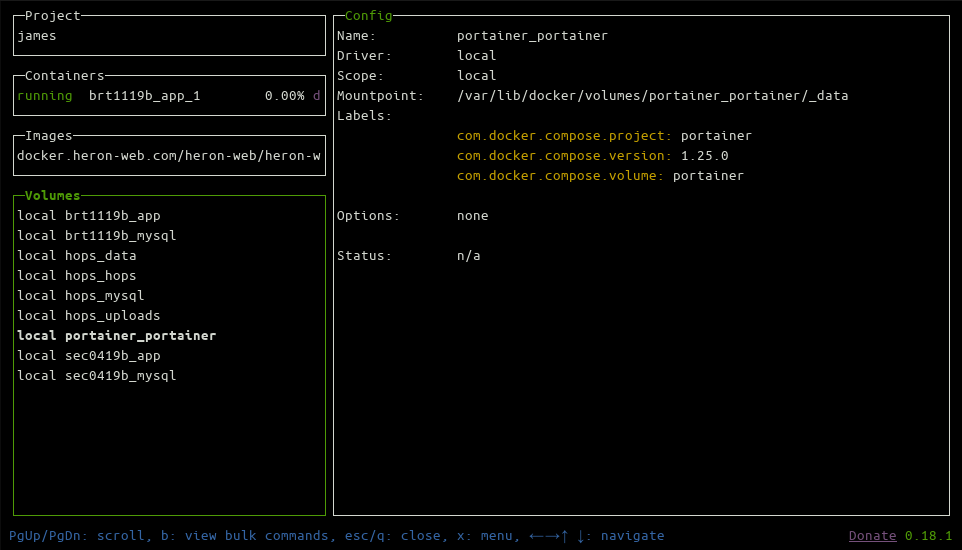Select the Config tab heading
Screen dimensions: 962x550
(368, 16)
